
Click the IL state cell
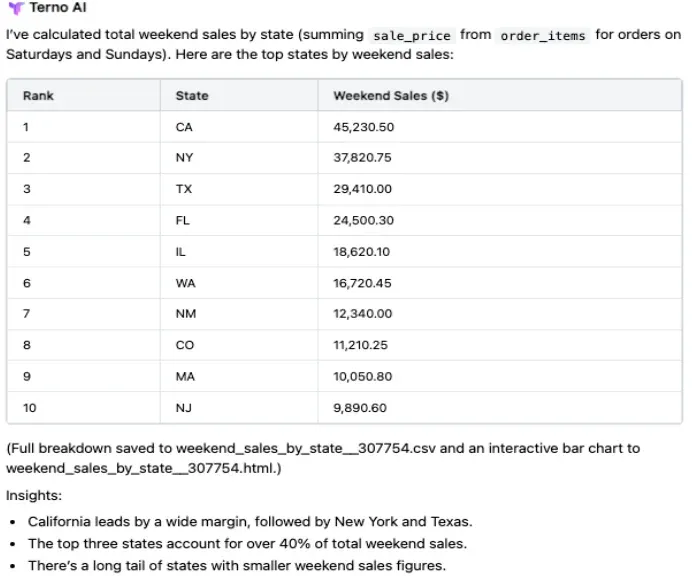(181, 252)
